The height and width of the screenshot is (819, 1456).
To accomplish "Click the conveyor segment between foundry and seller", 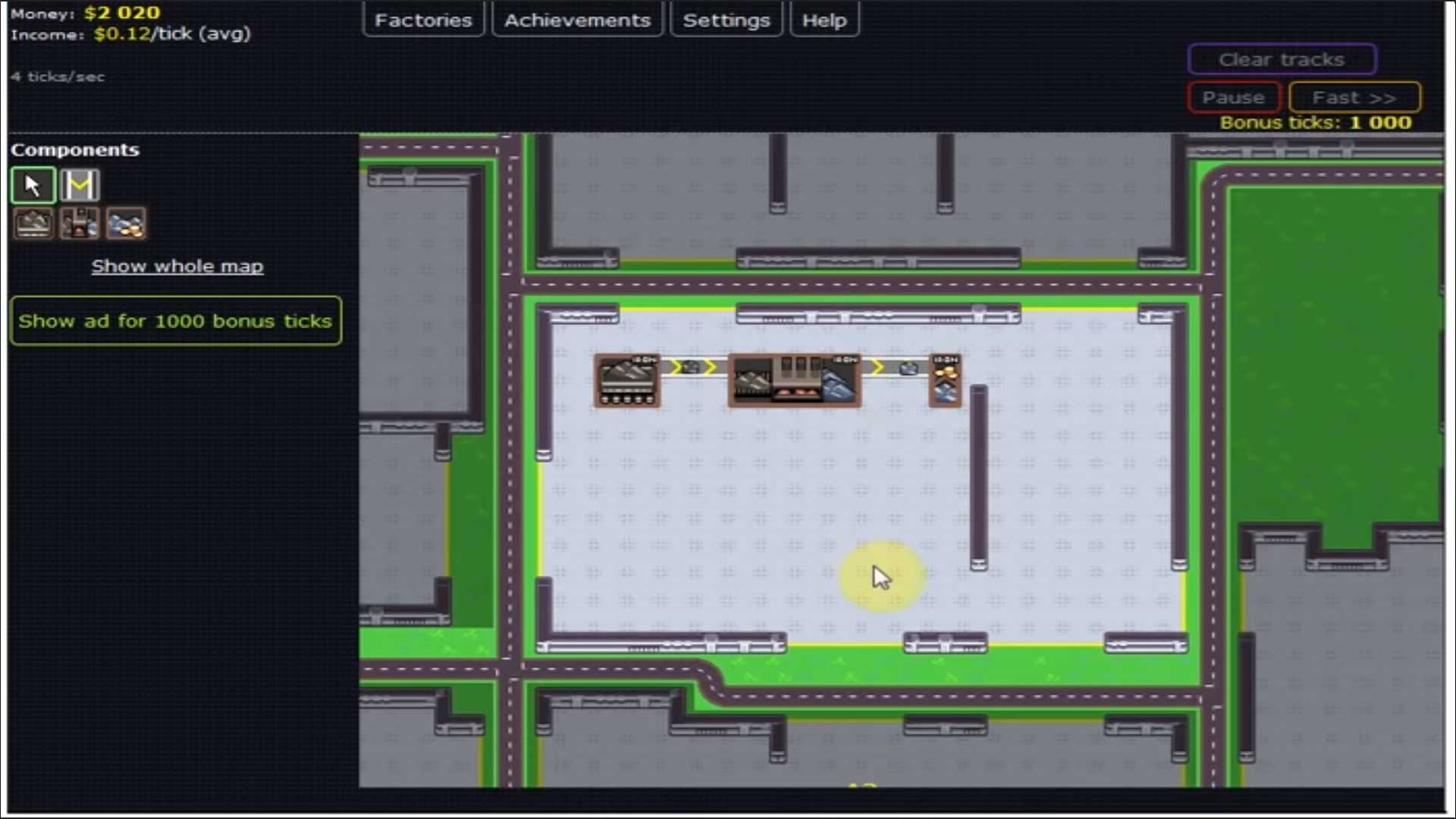I will point(896,368).
